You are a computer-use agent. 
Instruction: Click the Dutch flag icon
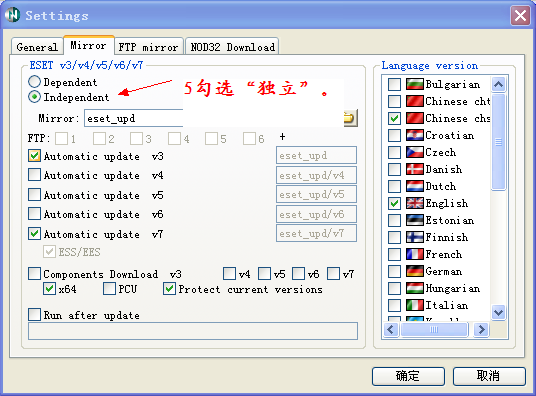pos(415,186)
